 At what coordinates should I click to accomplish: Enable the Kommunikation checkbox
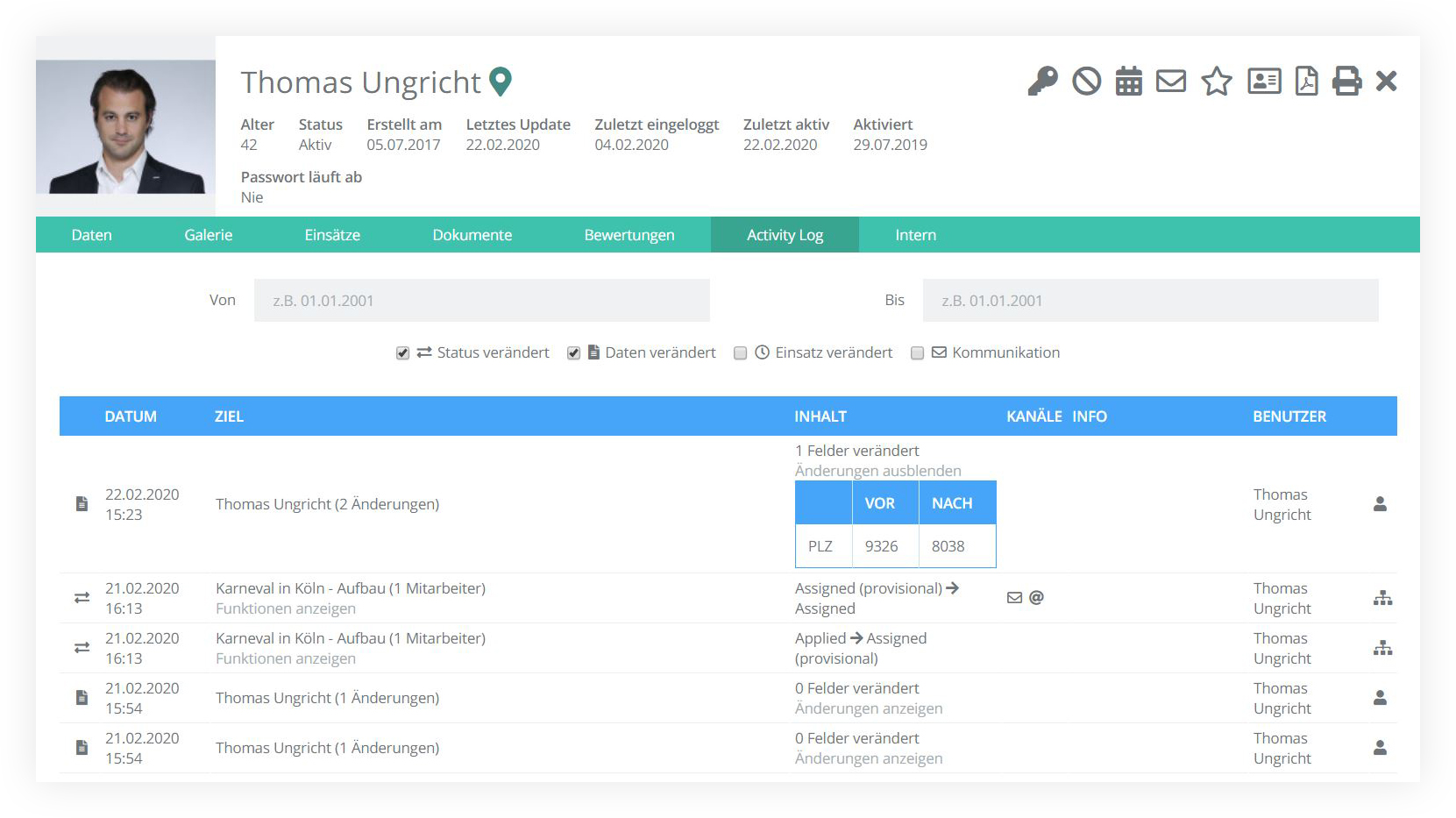tap(917, 353)
